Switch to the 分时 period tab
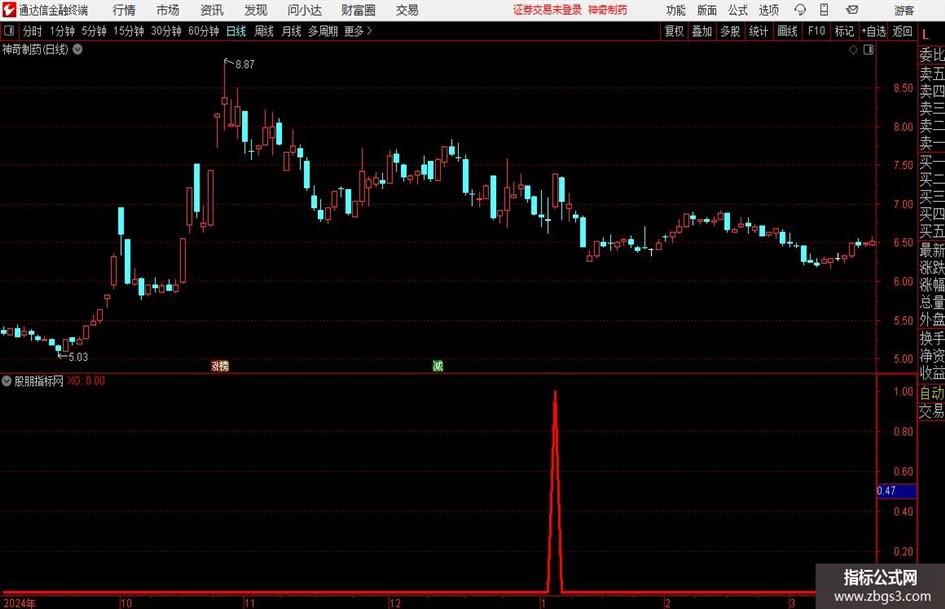This screenshot has width=945, height=609. pyautogui.click(x=33, y=31)
